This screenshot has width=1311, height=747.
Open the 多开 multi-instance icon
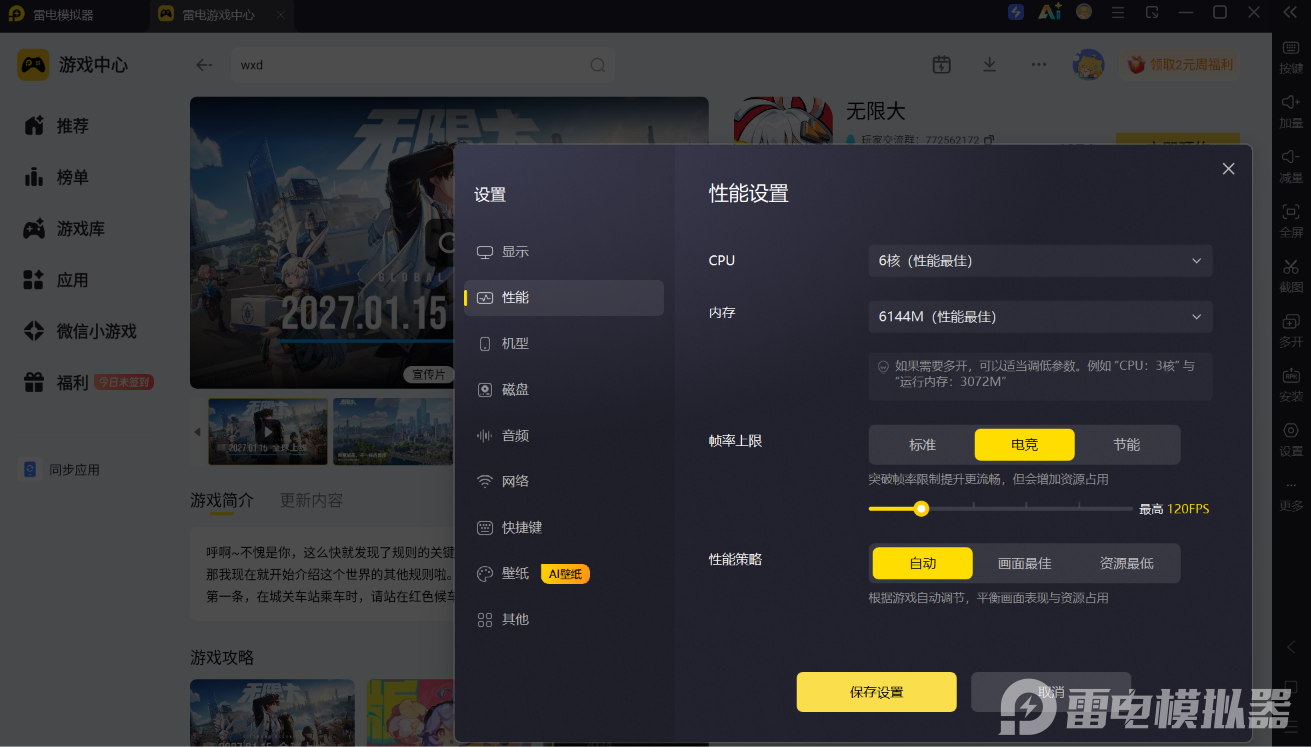point(1291,322)
